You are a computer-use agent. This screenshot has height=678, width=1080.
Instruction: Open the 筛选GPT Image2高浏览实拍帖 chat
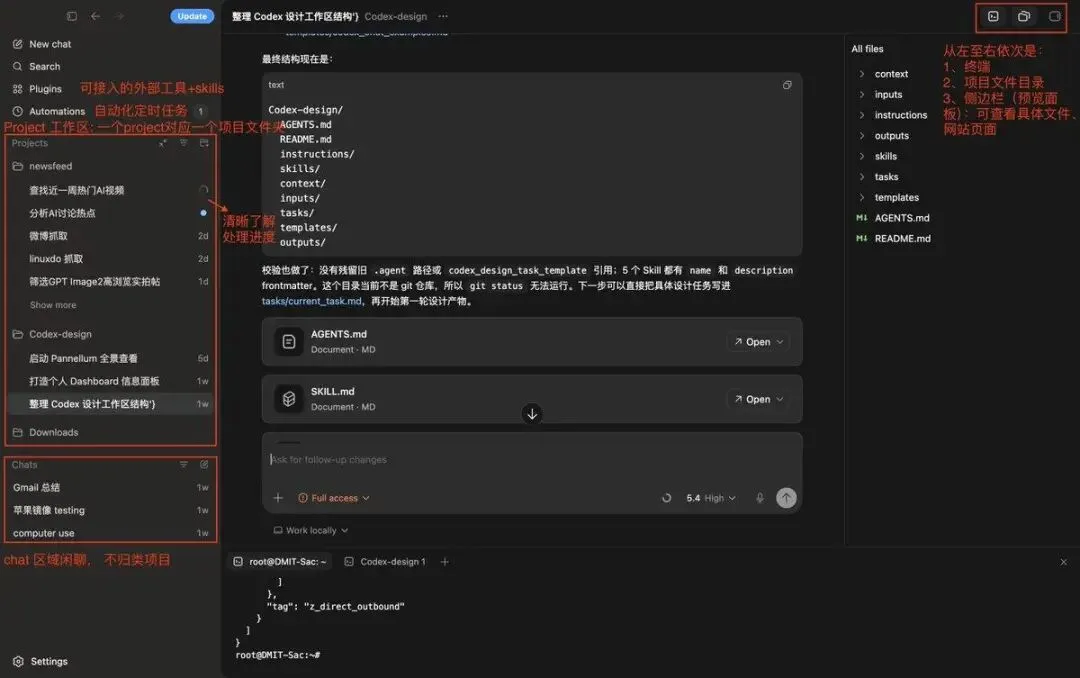point(110,281)
